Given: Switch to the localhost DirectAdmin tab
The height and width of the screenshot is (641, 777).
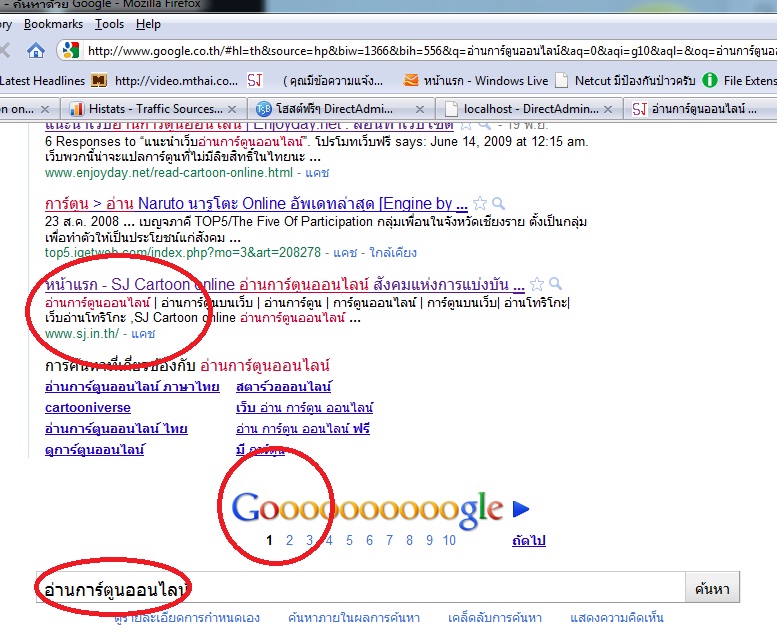Looking at the screenshot, I should pos(530,109).
